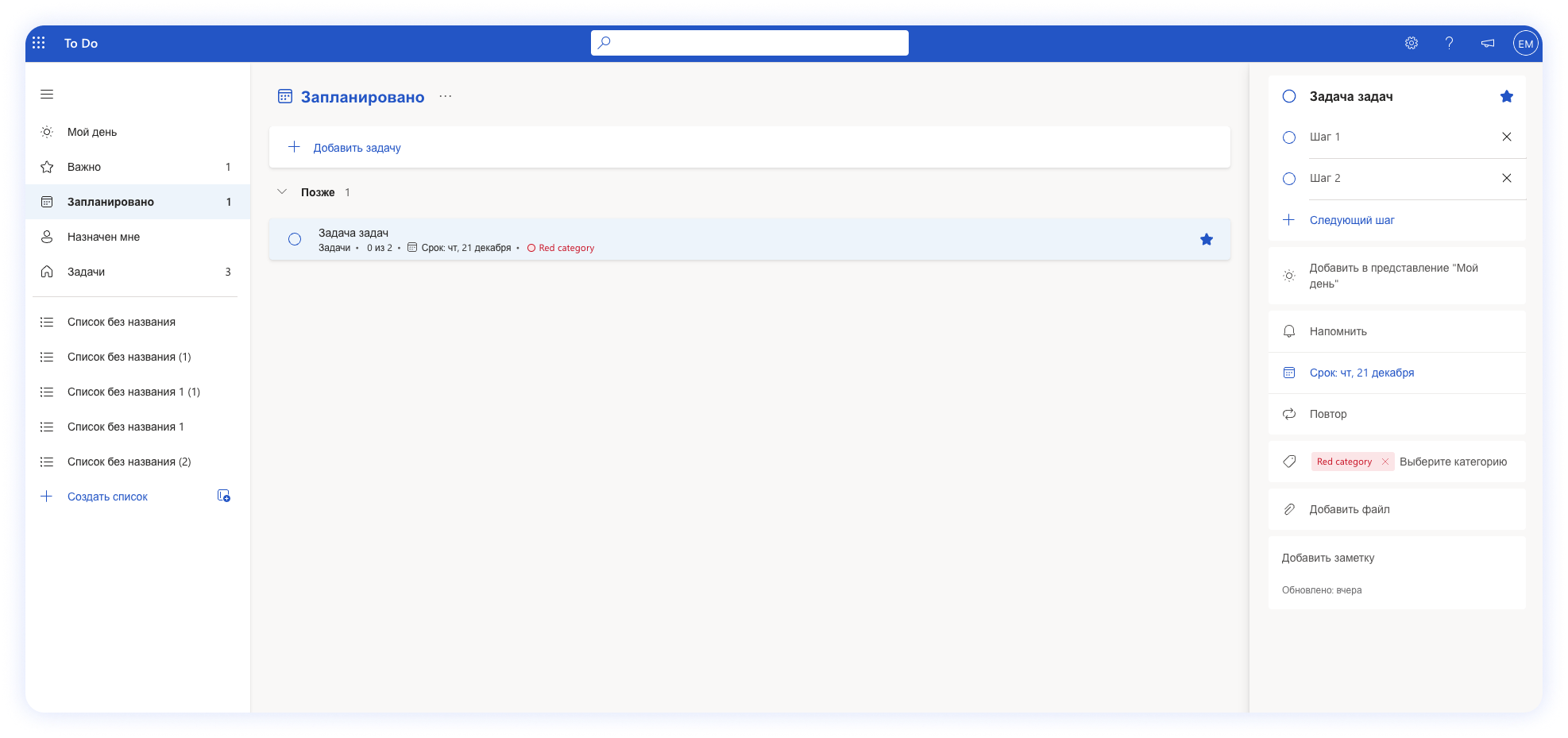The width and height of the screenshot is (1568, 738).
Task: Click the create group icon next to Создать список
Action: [x=224, y=496]
